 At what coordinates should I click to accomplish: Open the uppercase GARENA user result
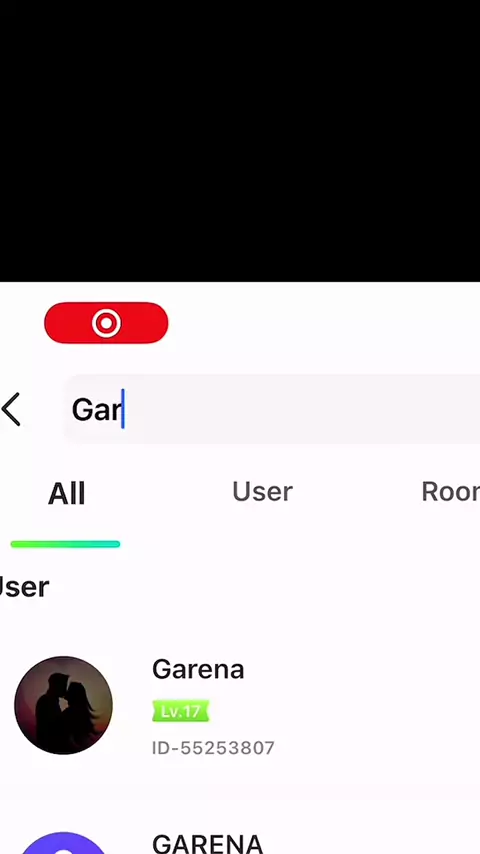[208, 844]
